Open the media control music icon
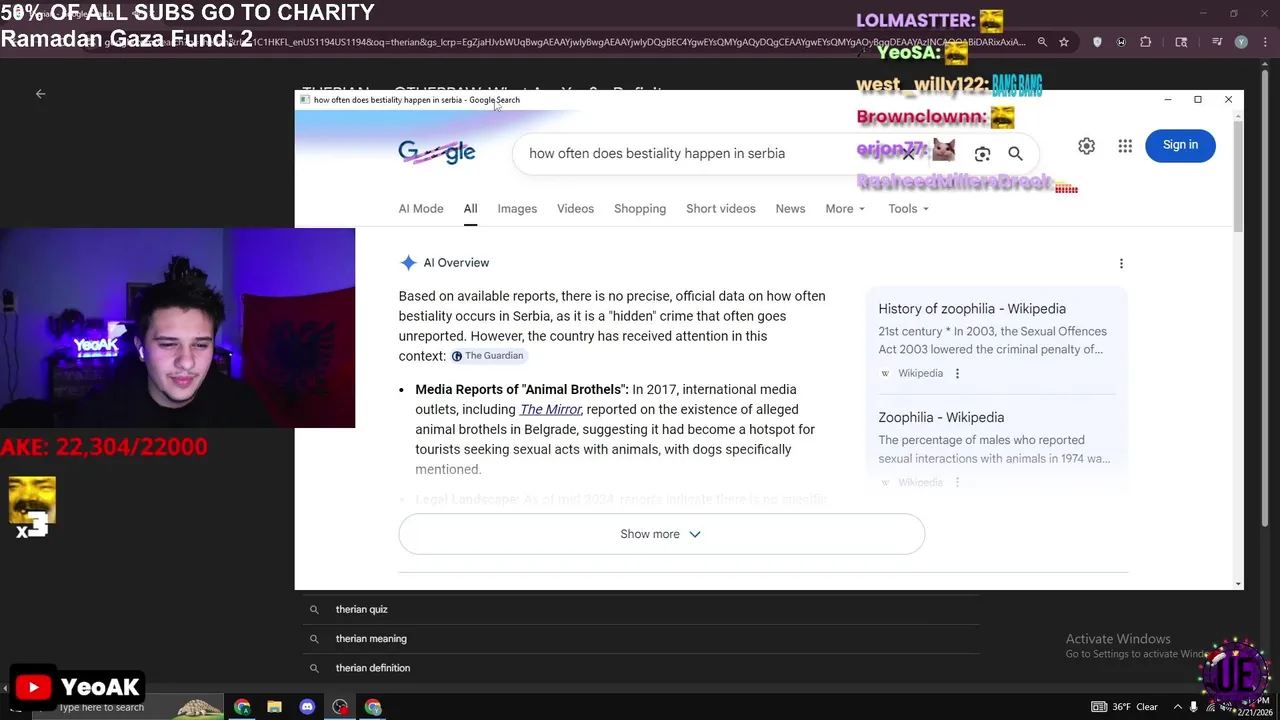This screenshot has height=720, width=1280. (1217, 42)
